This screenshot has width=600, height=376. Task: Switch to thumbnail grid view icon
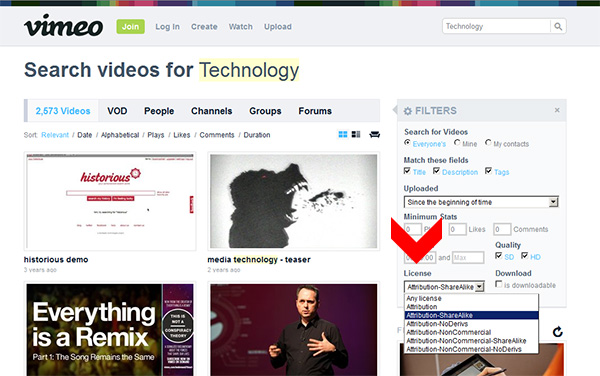point(343,134)
